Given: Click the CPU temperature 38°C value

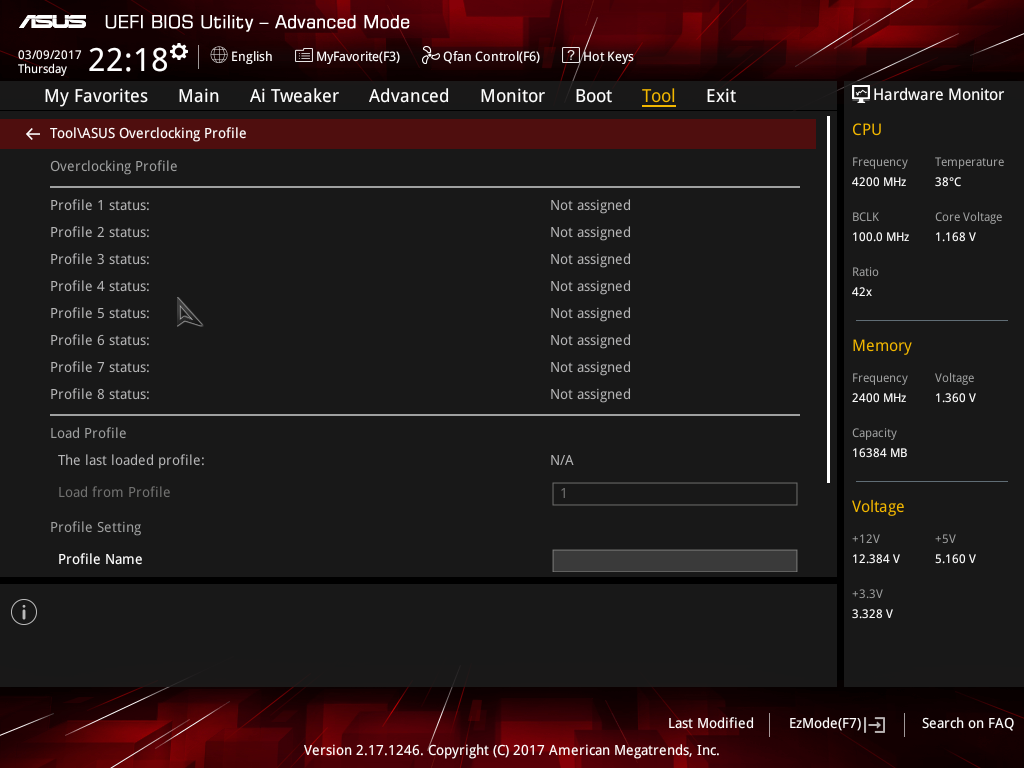Looking at the screenshot, I should pyautogui.click(x=948, y=182).
